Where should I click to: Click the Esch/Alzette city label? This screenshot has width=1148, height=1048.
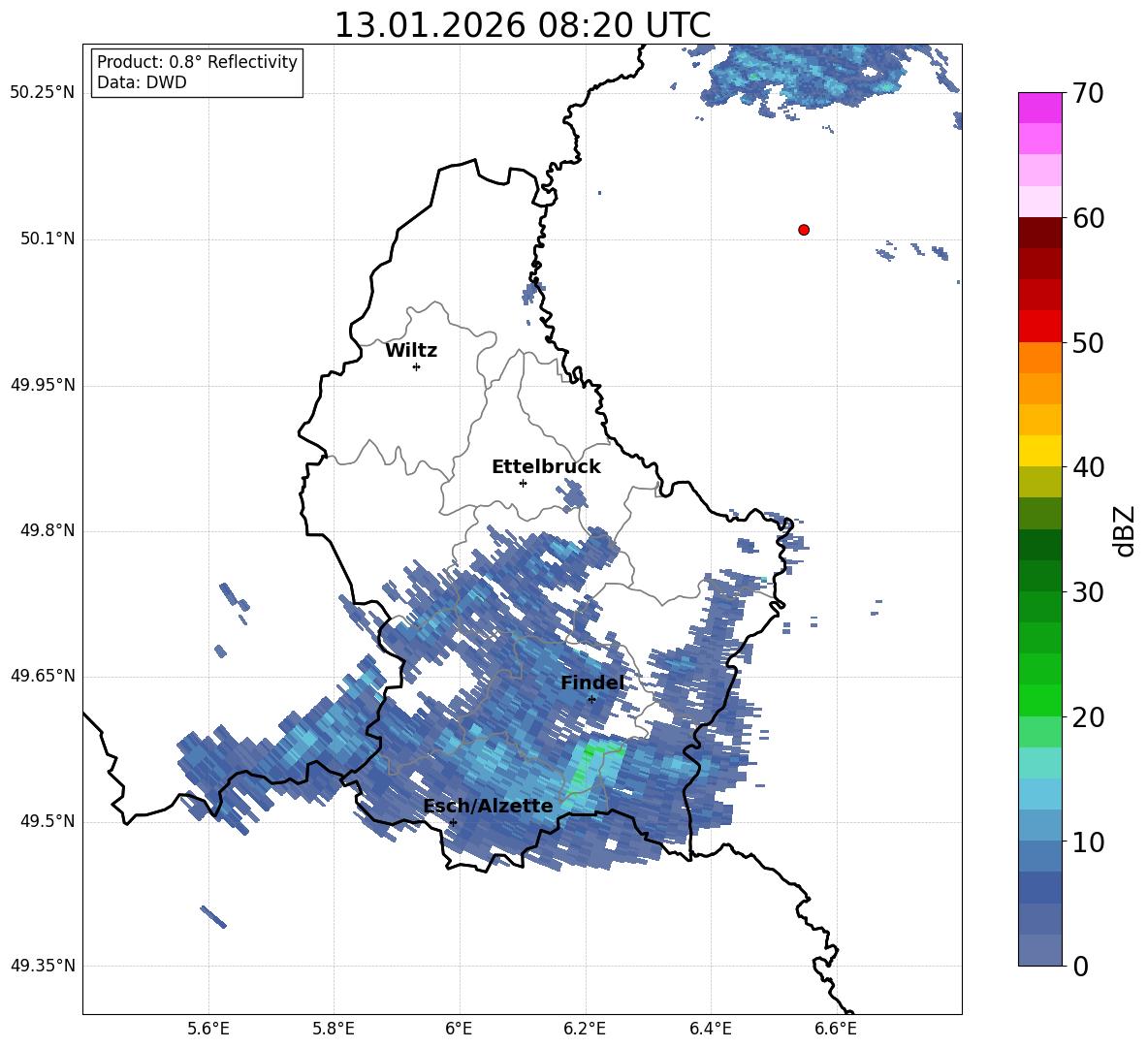489,806
